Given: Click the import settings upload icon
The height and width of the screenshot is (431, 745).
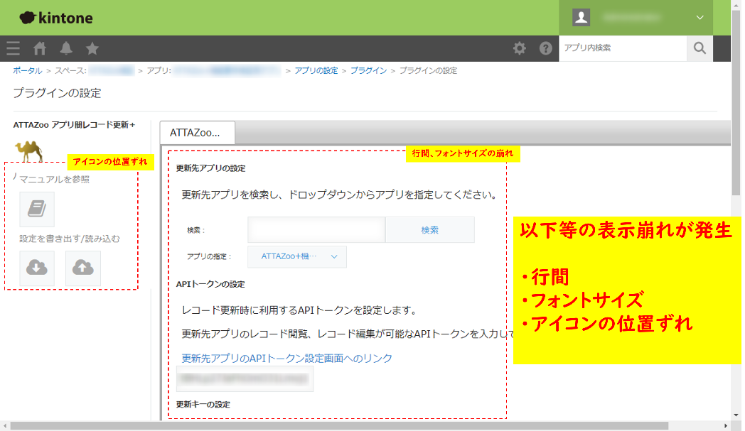Looking at the screenshot, I should point(83,268).
